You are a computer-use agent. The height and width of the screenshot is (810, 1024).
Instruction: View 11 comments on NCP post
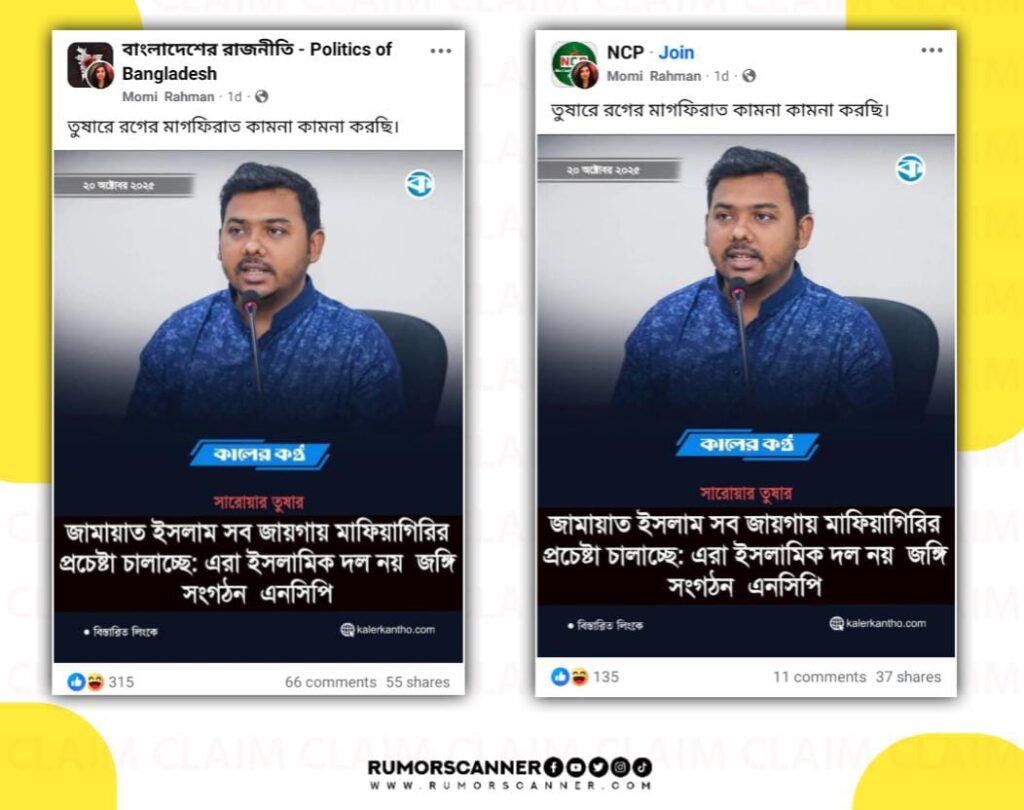coord(820,677)
